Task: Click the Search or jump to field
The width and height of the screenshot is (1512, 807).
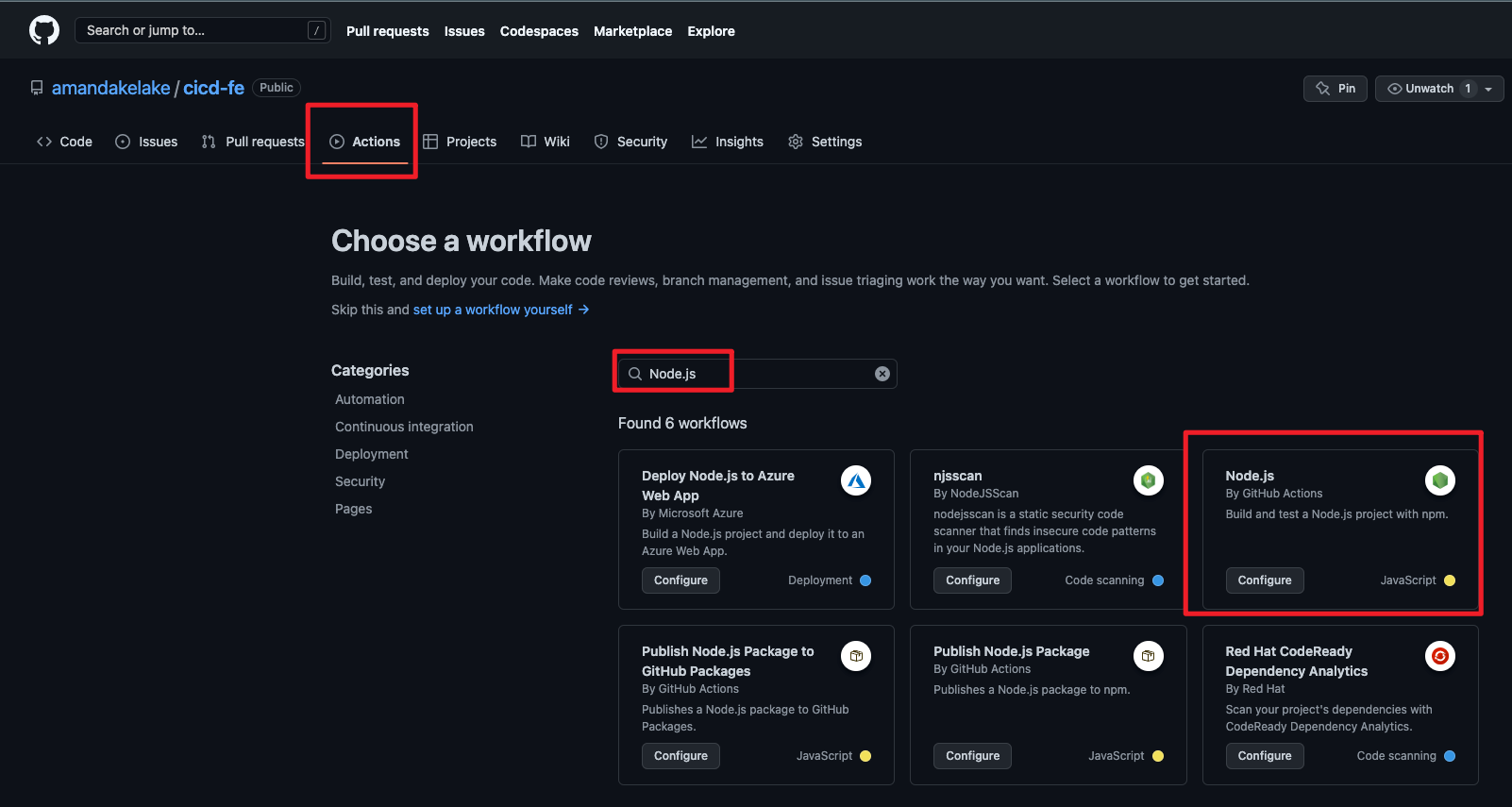Action: (203, 30)
